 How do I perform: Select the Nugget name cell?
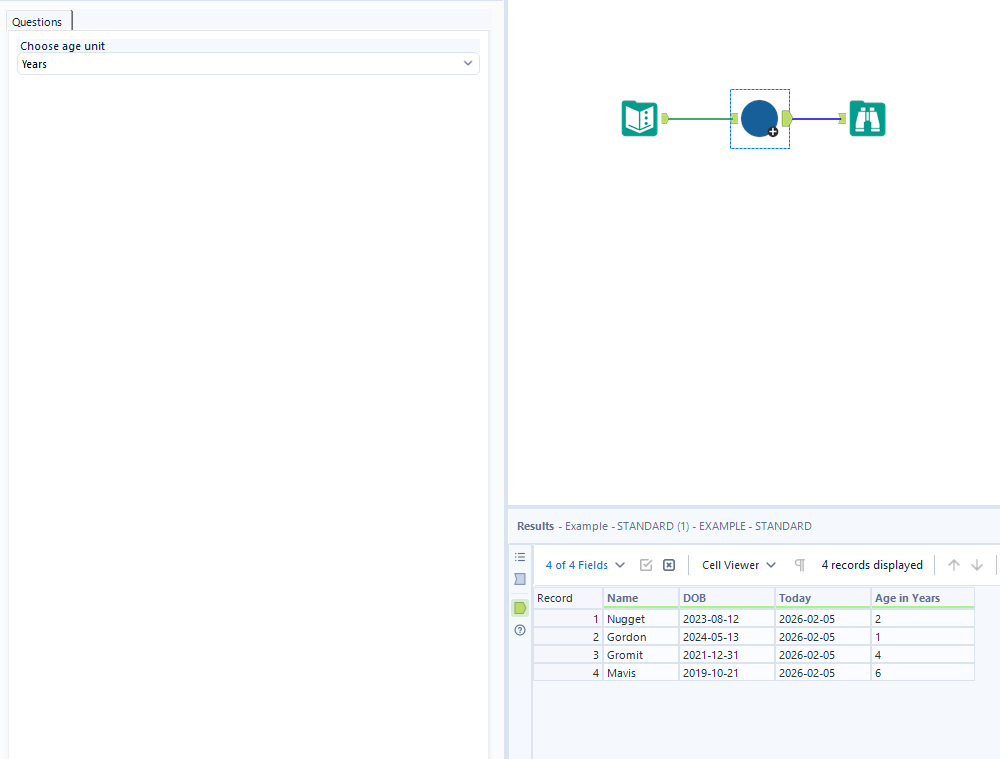[640, 619]
